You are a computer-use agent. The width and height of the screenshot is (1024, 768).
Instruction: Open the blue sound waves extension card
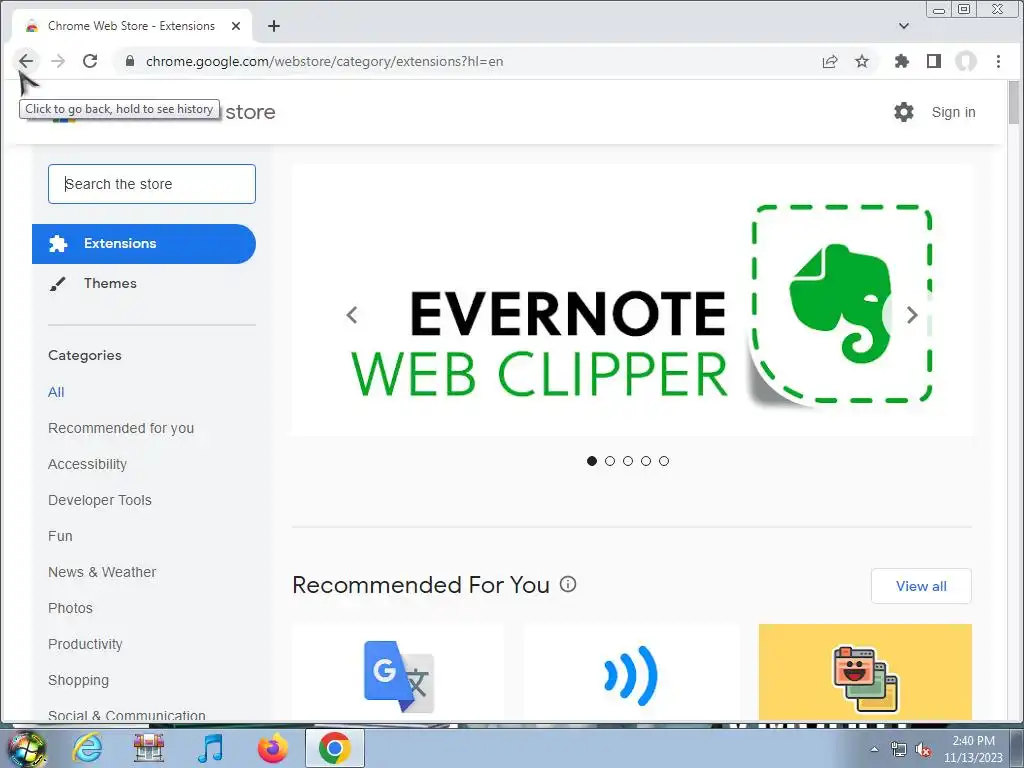(x=631, y=673)
